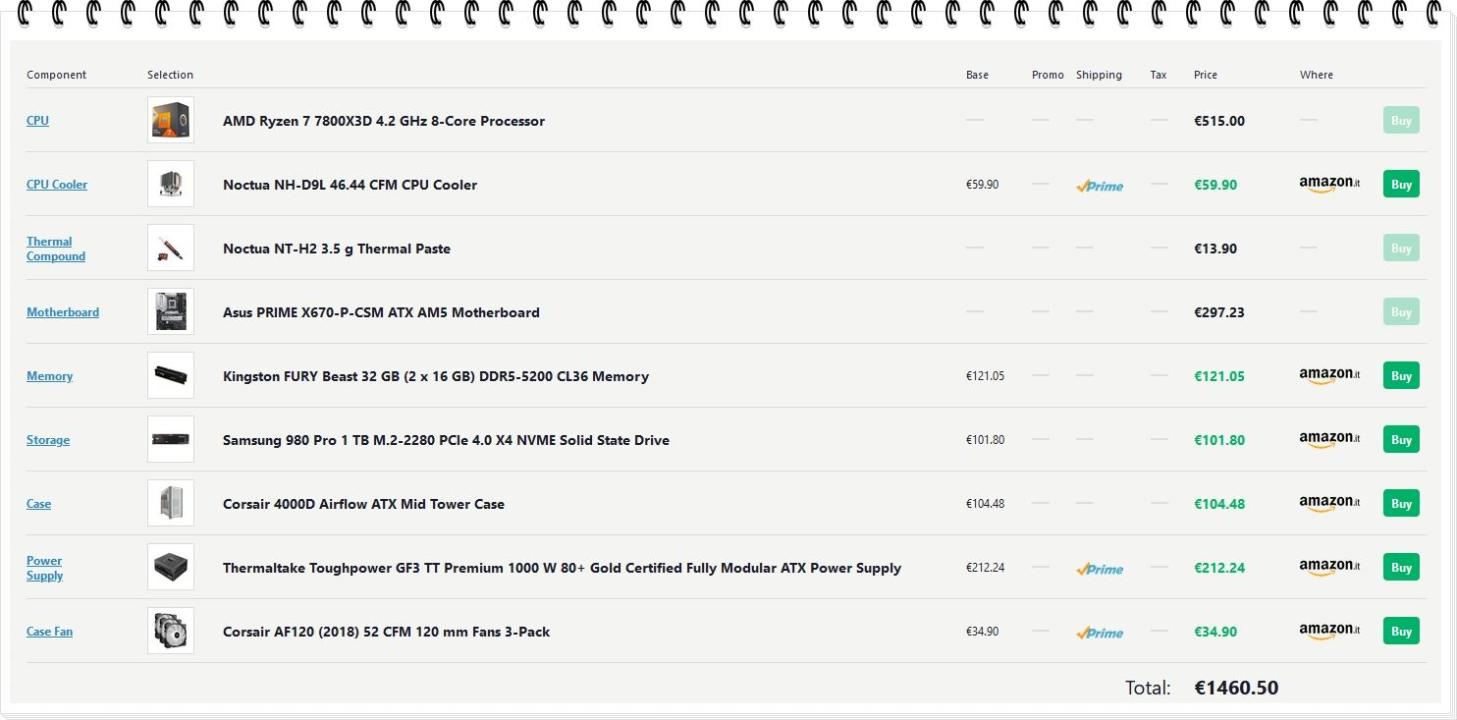The width and height of the screenshot is (1457, 720).
Task: Click the Corsair 4000D case thumbnail
Action: pyautogui.click(x=170, y=504)
